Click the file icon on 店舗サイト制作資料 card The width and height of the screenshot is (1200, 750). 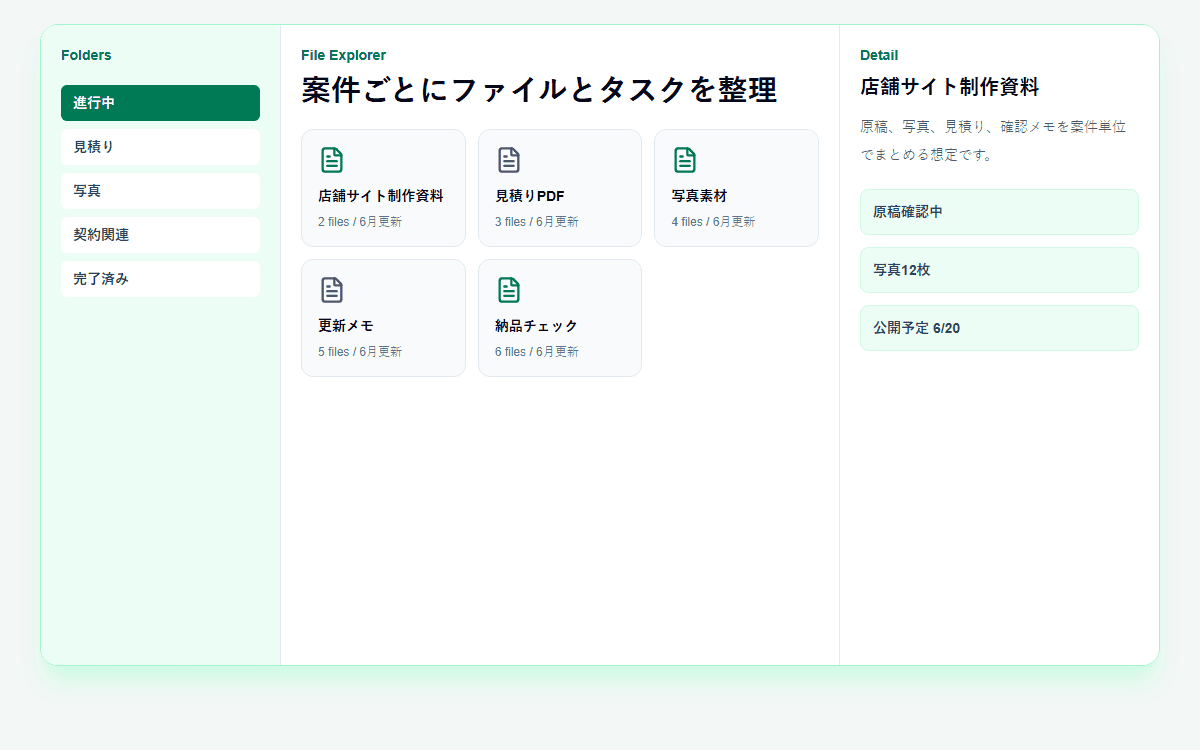(x=332, y=160)
